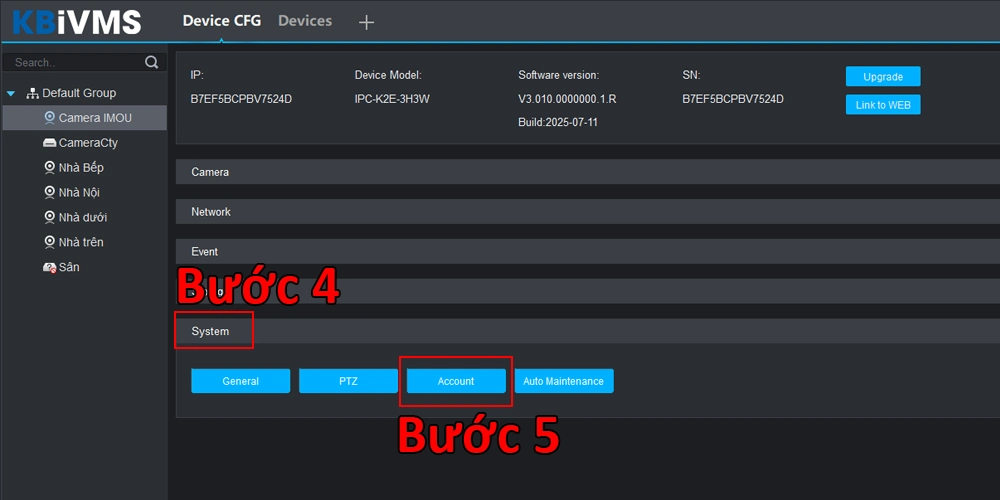The width and height of the screenshot is (1000, 500).
Task: Open Account settings under System
Action: (x=456, y=381)
